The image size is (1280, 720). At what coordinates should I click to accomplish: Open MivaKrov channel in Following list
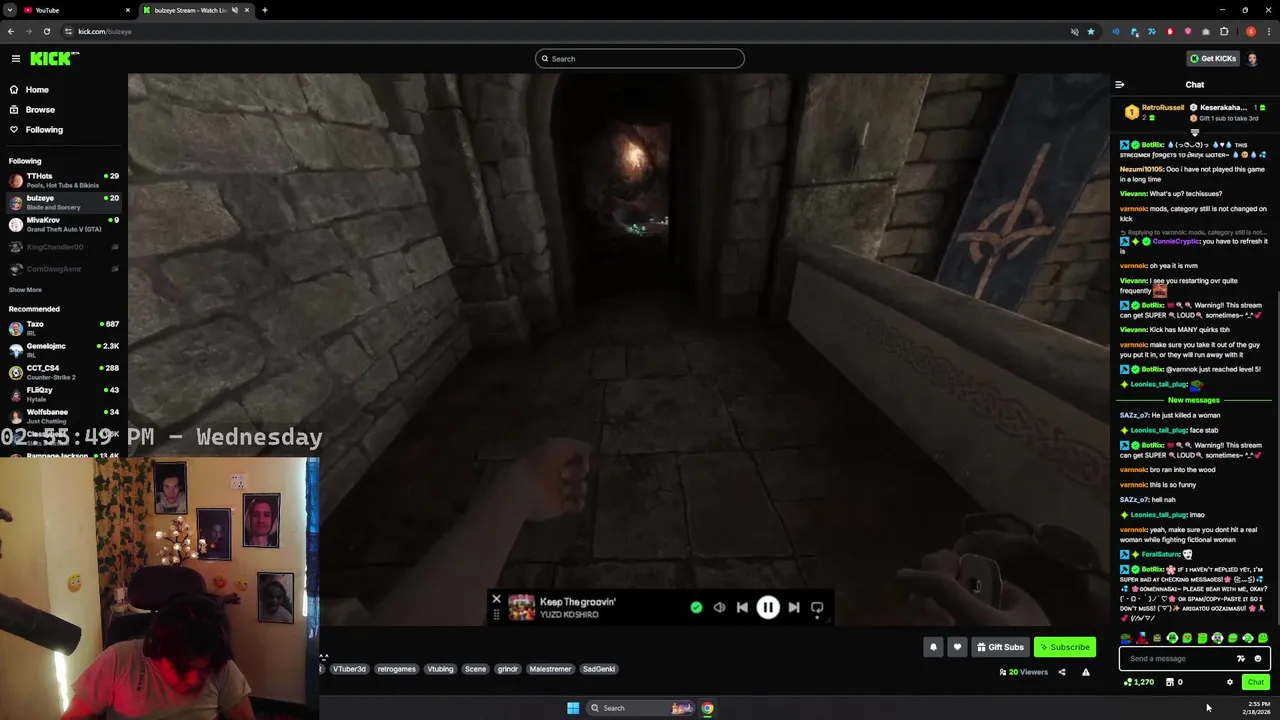tap(63, 224)
